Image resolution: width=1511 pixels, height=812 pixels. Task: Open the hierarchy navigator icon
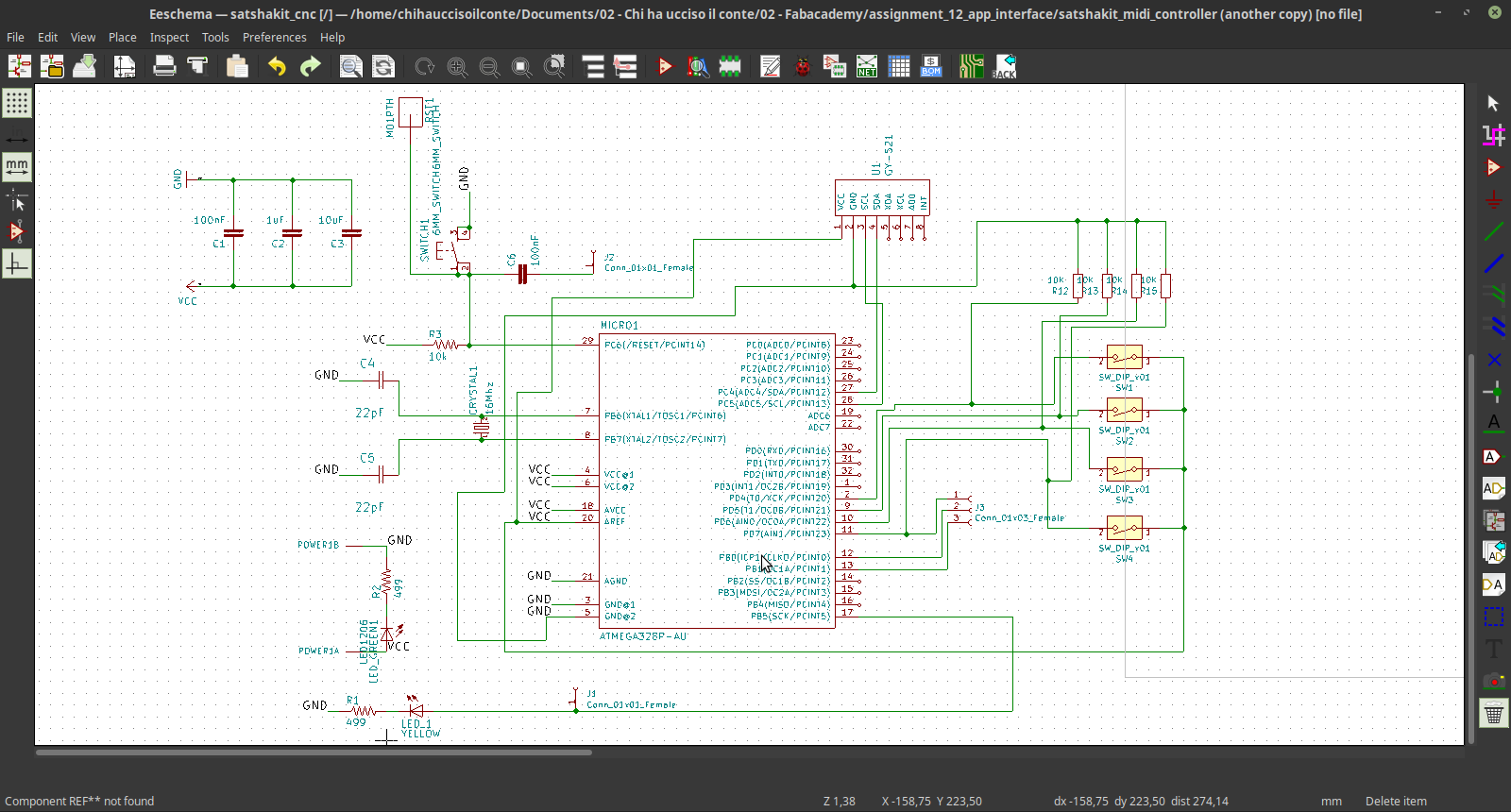click(593, 66)
